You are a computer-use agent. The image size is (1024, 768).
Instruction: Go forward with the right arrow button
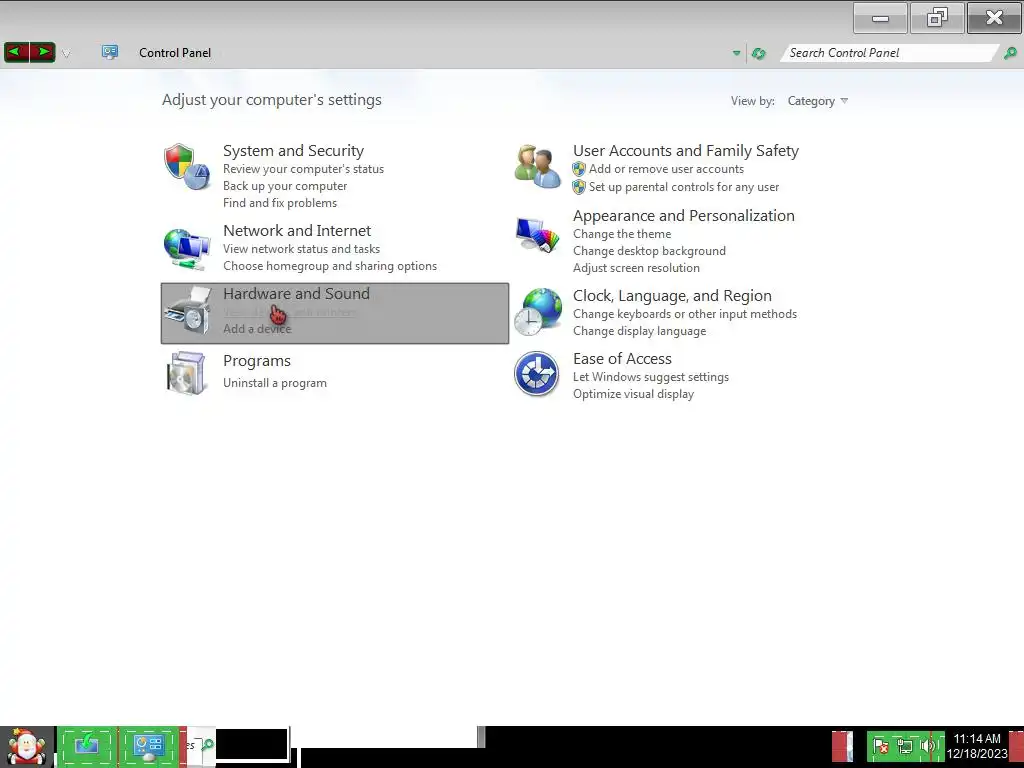coord(42,52)
